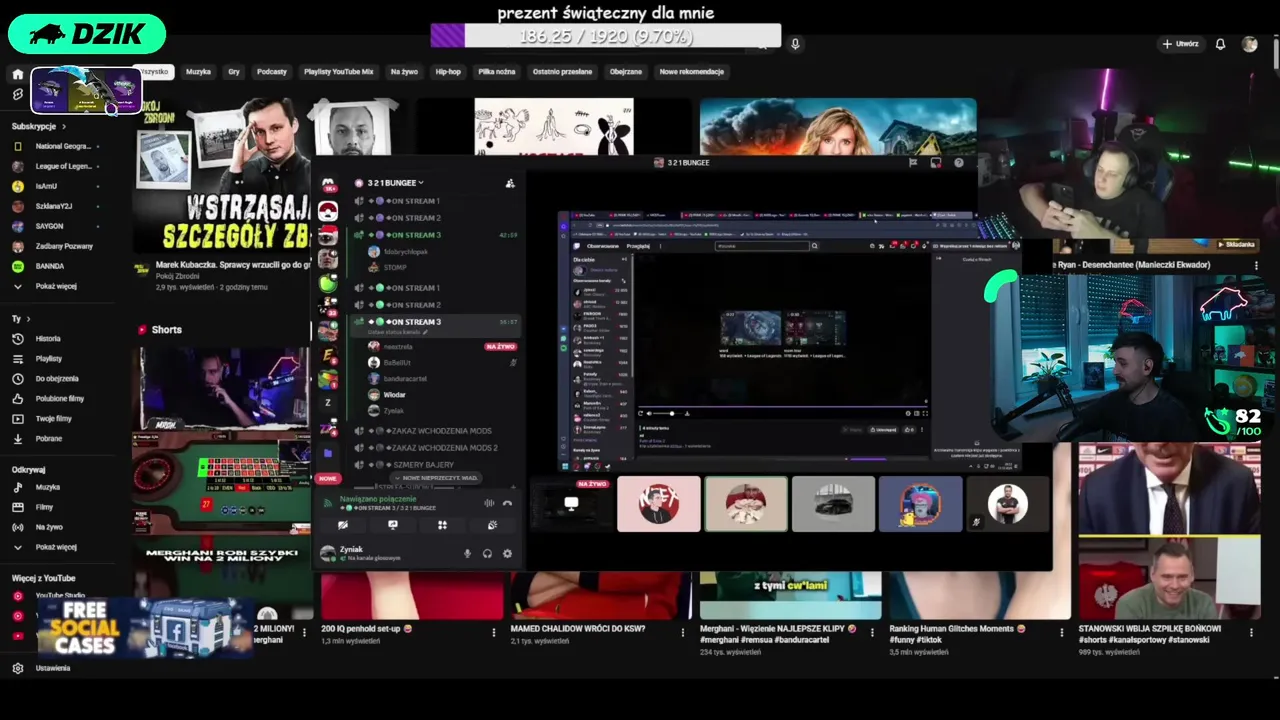
Task: Click Discord invite people icon
Action: tap(510, 183)
